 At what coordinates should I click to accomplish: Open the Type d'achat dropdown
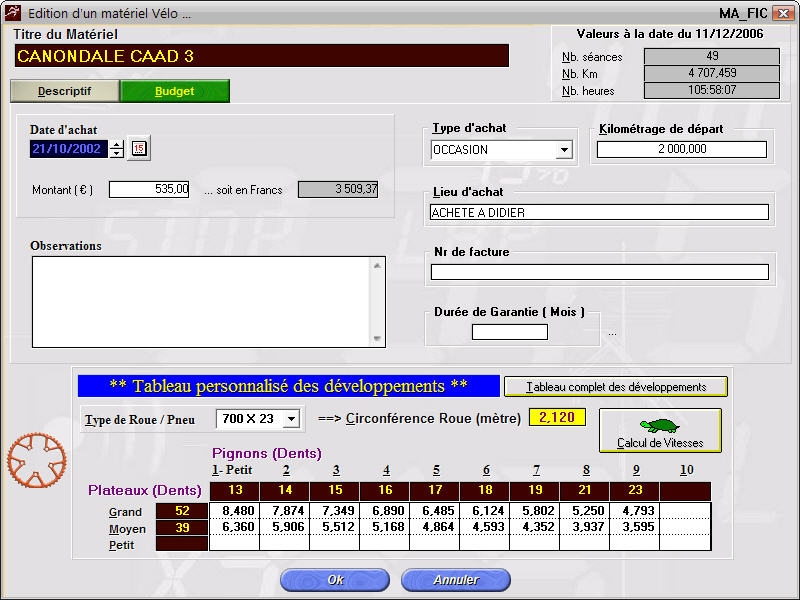[x=564, y=150]
